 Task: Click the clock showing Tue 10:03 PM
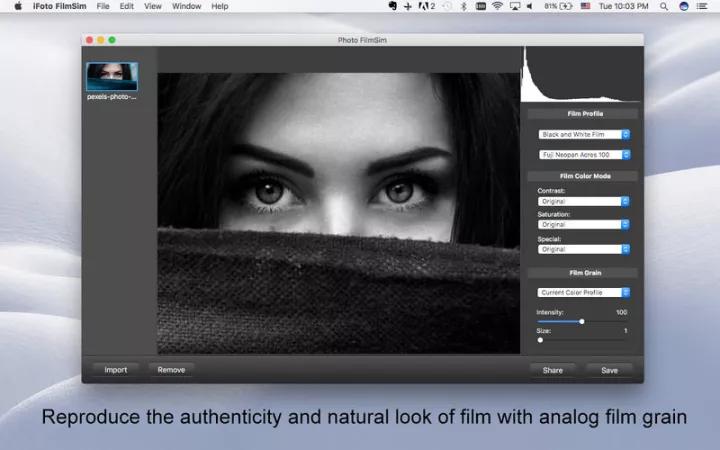click(624, 6)
